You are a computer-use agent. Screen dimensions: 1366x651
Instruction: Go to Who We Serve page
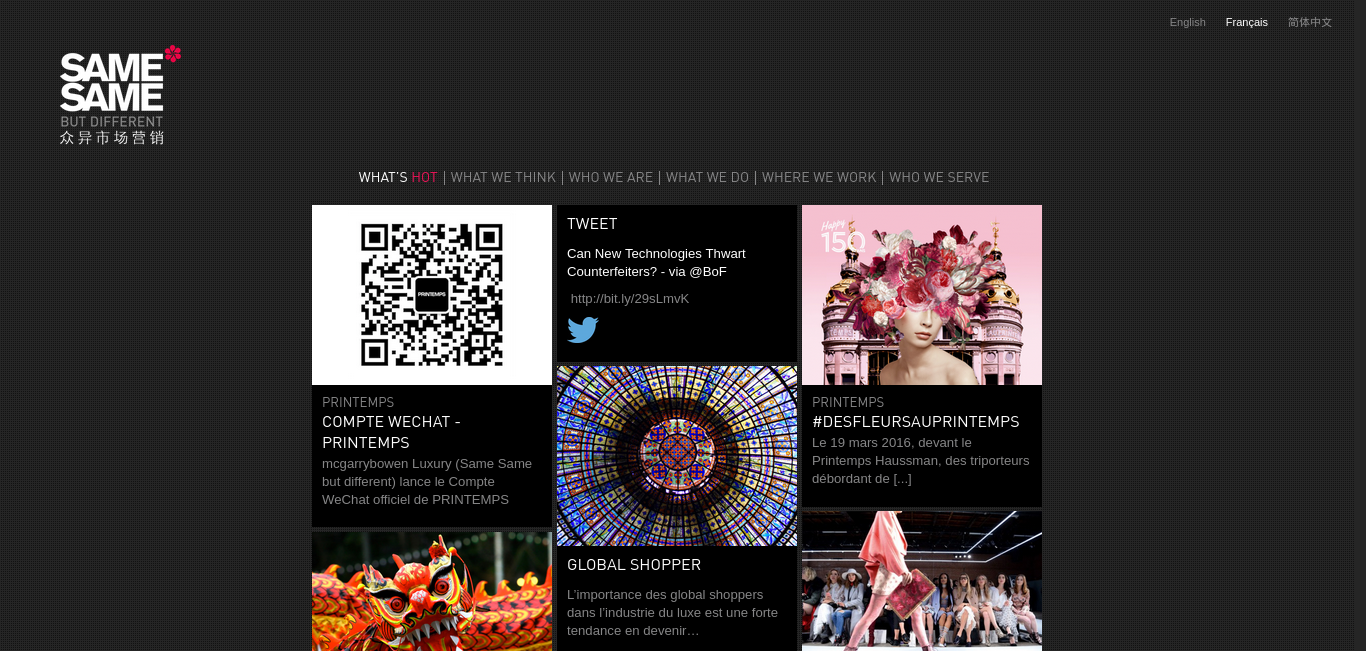pyautogui.click(x=939, y=177)
